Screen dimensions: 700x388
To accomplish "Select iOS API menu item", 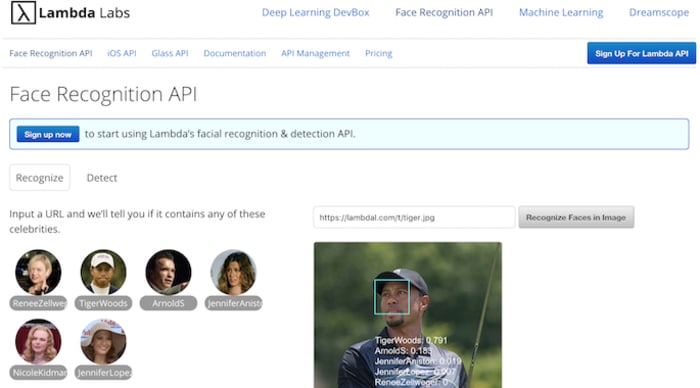I will (x=121, y=53).
